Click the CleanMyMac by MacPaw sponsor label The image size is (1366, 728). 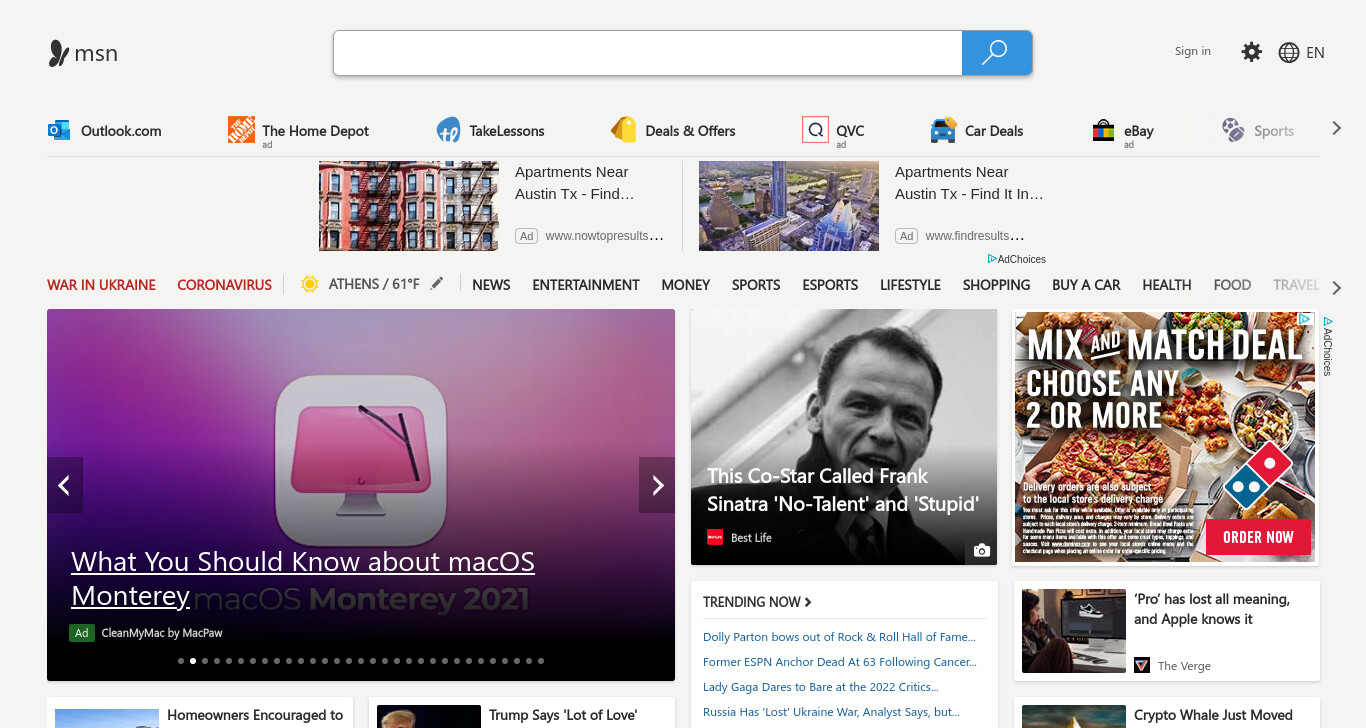coord(162,633)
